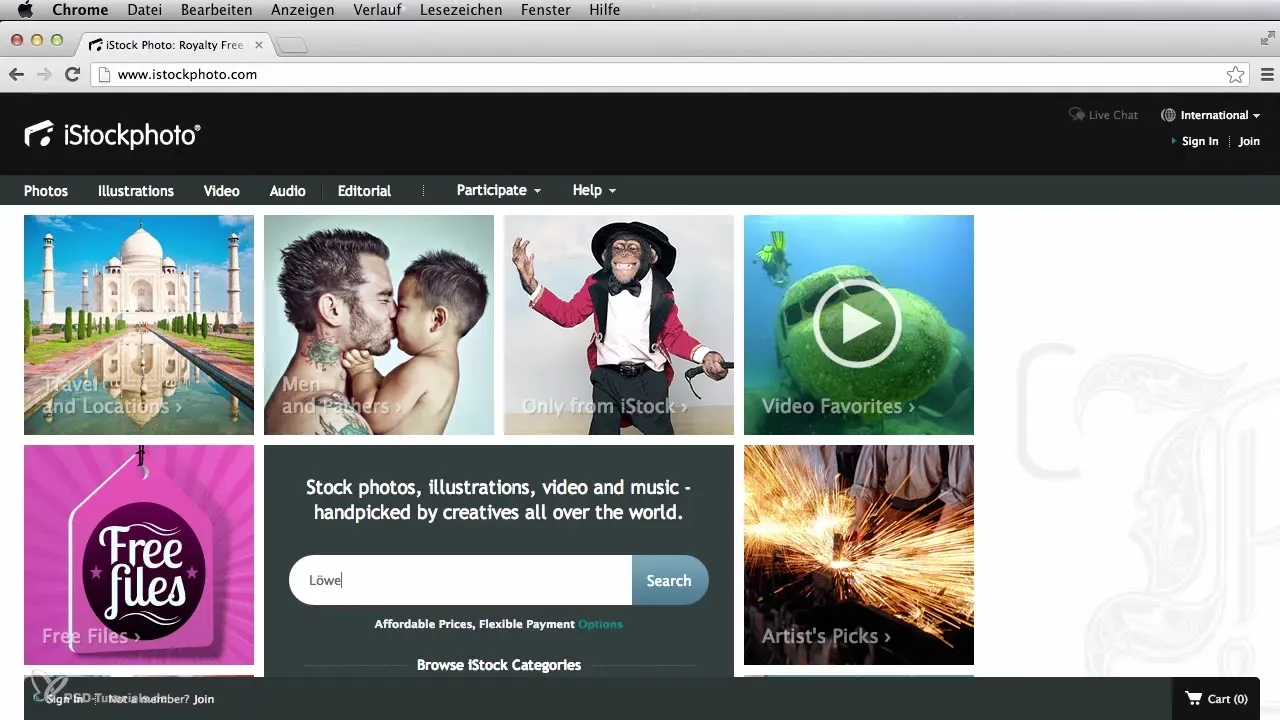Go forward in Chrome

(44, 75)
